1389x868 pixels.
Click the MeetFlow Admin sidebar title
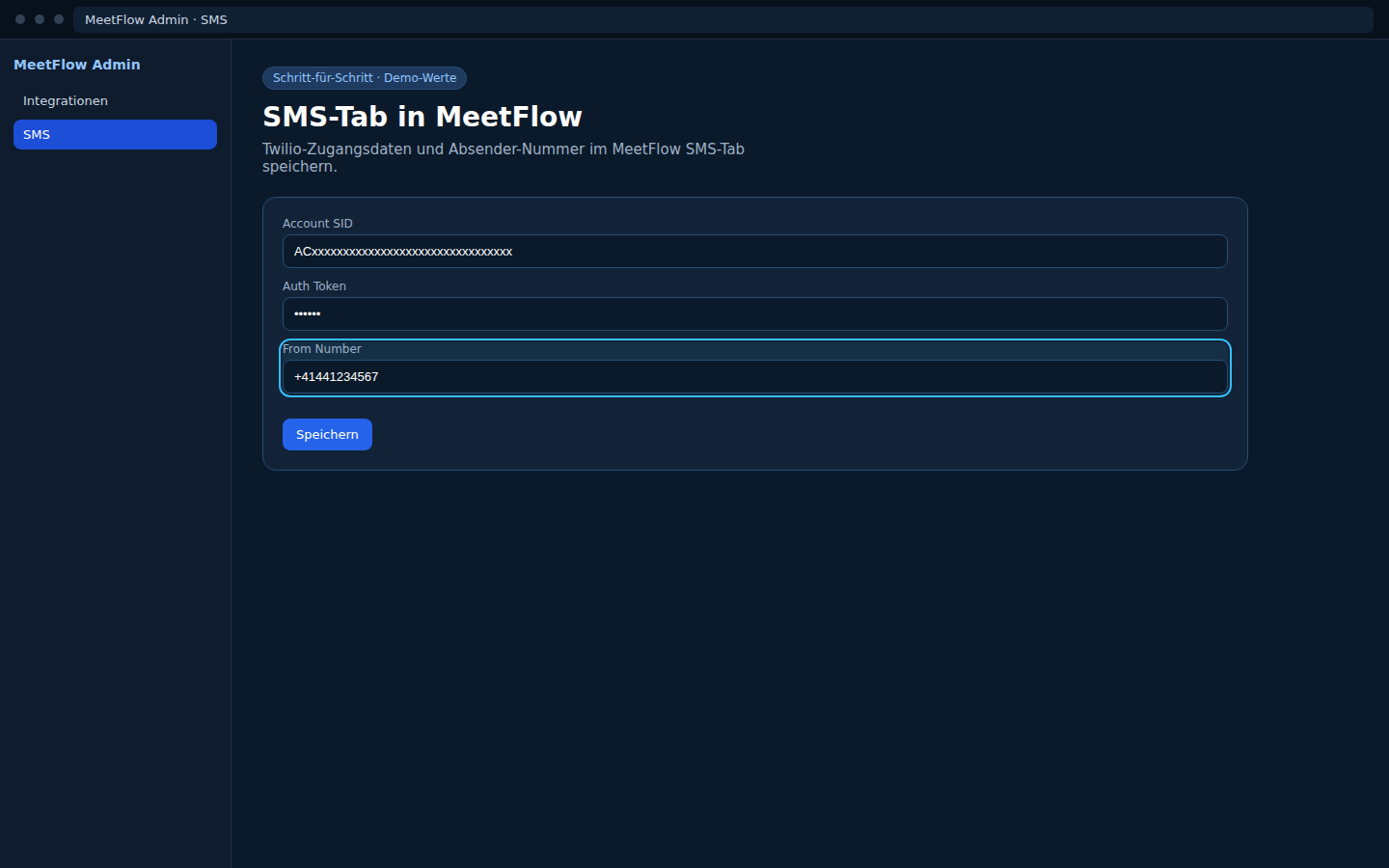77,65
